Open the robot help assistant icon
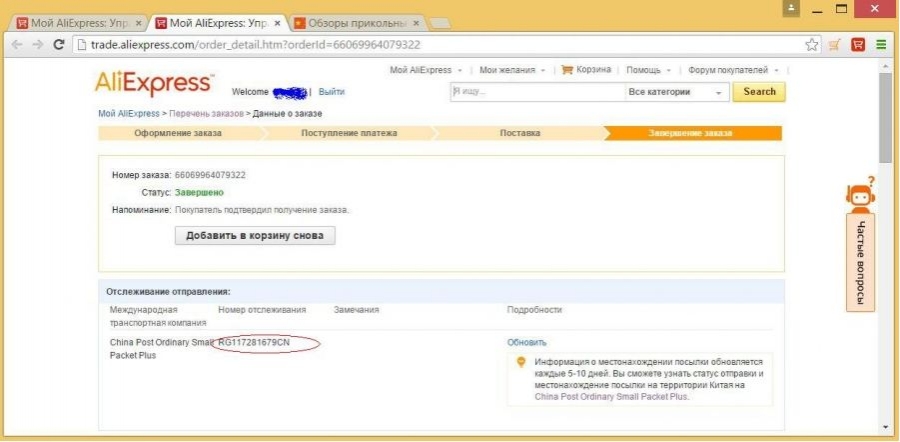900x442 pixels. tap(860, 195)
